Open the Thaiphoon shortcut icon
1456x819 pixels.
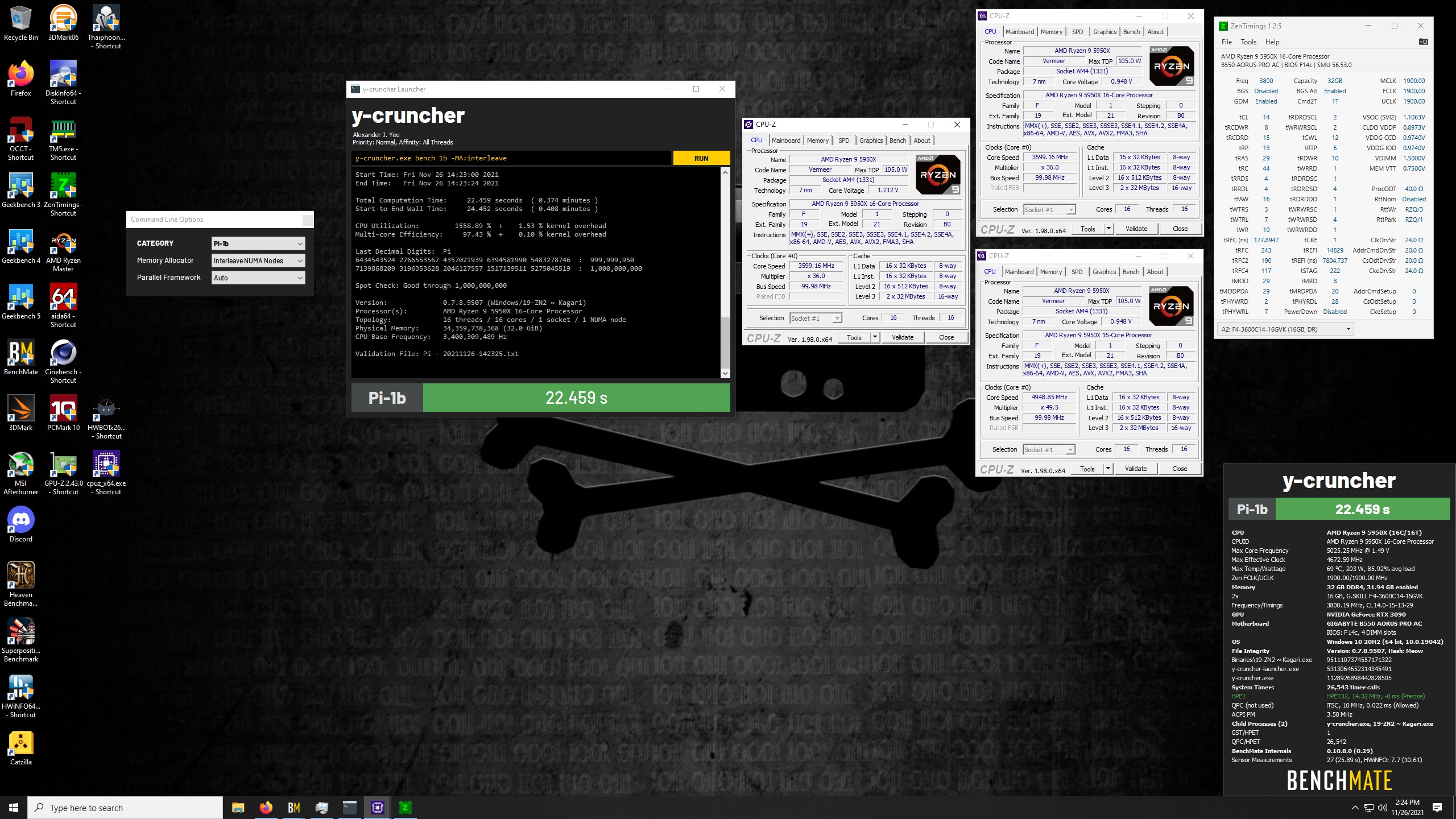click(106, 27)
